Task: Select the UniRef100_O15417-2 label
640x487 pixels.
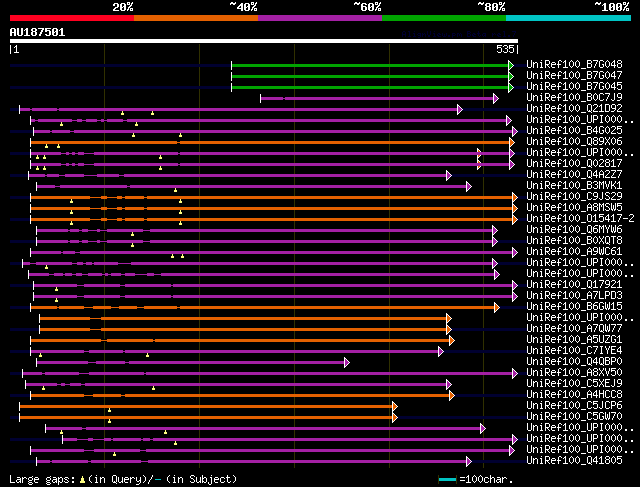Action: click(x=580, y=219)
